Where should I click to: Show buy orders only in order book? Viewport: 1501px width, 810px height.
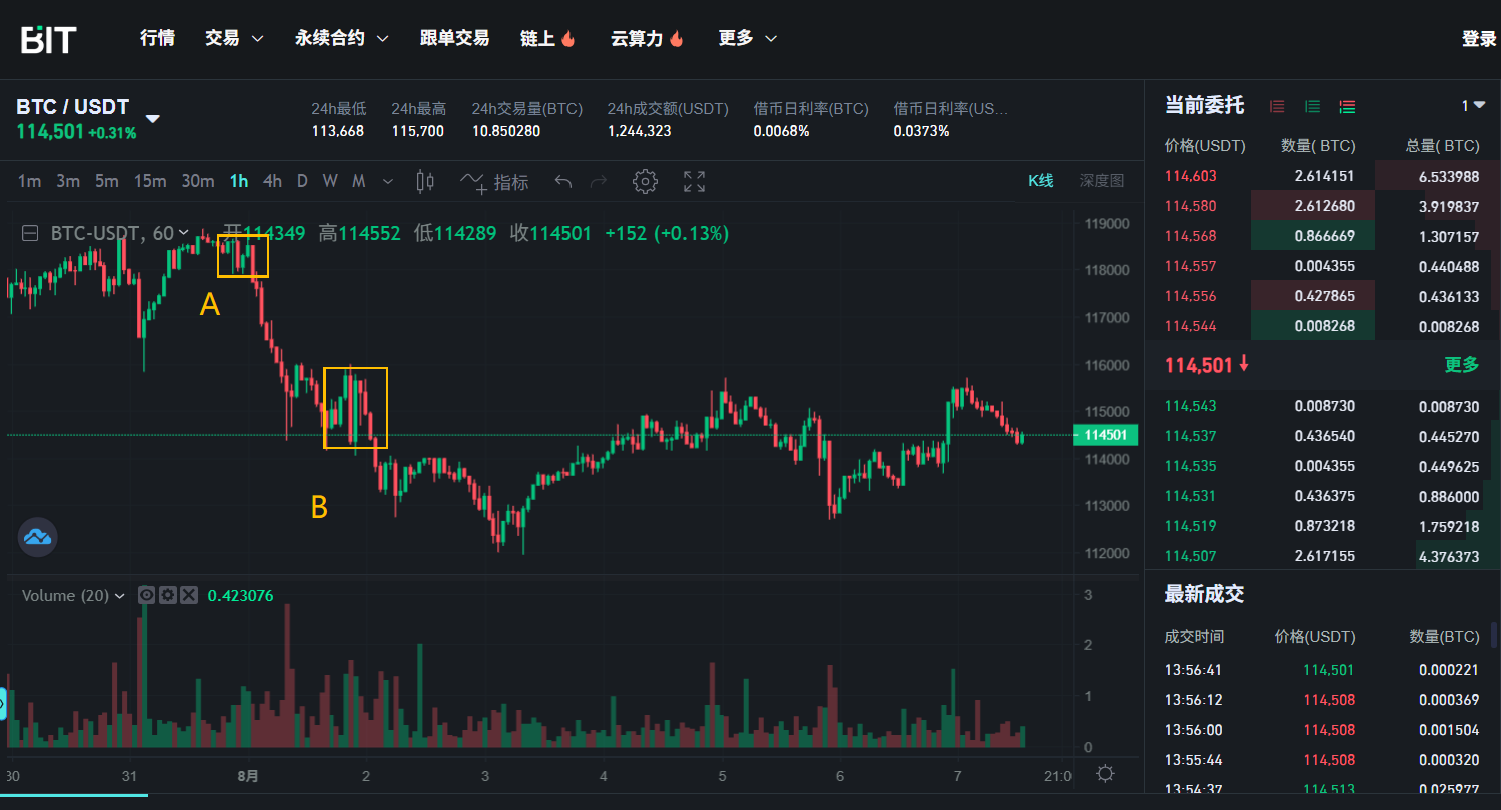(x=1312, y=106)
